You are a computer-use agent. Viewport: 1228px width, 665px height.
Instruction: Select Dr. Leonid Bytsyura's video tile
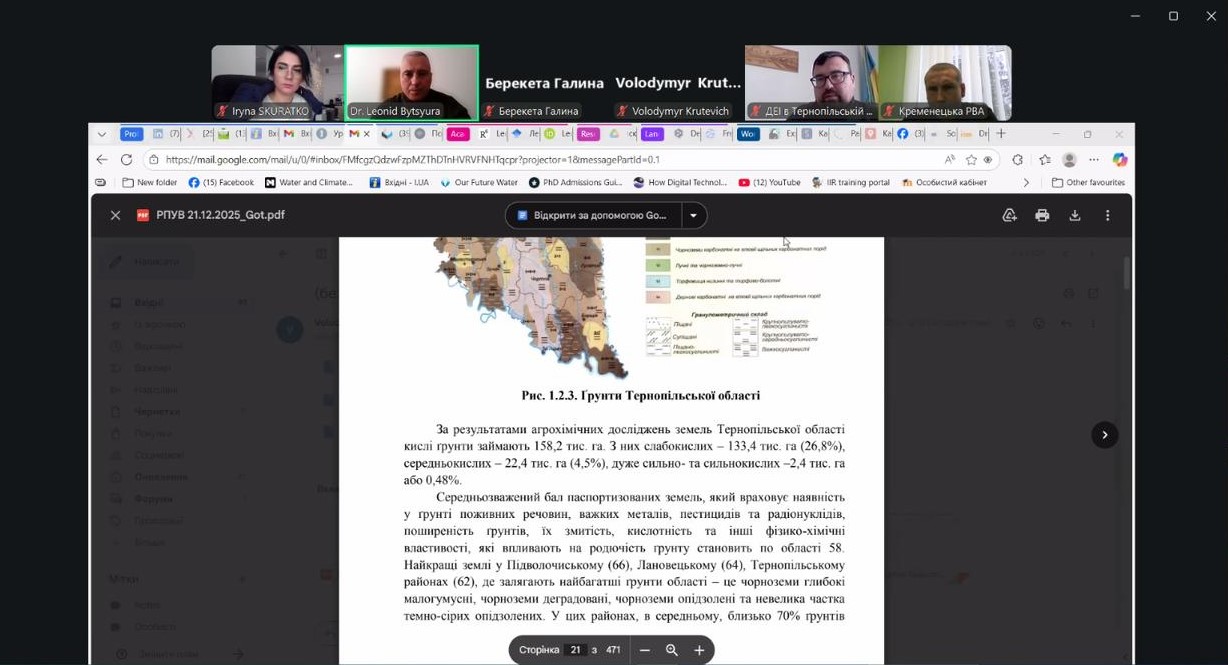click(x=411, y=83)
